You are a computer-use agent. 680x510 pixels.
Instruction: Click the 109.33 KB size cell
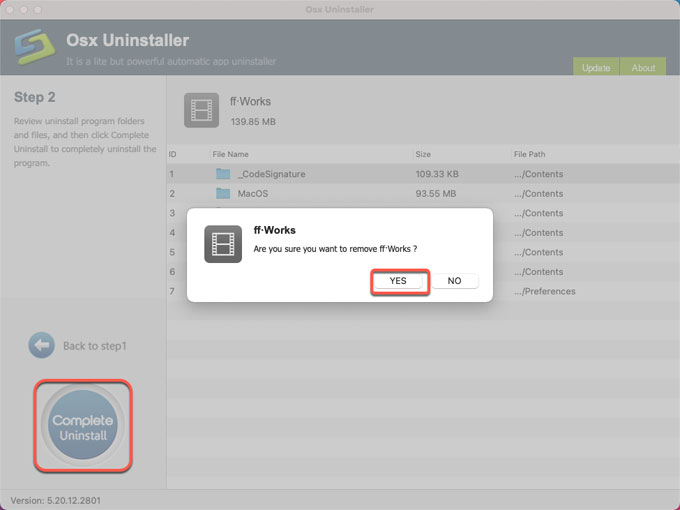(x=437, y=174)
